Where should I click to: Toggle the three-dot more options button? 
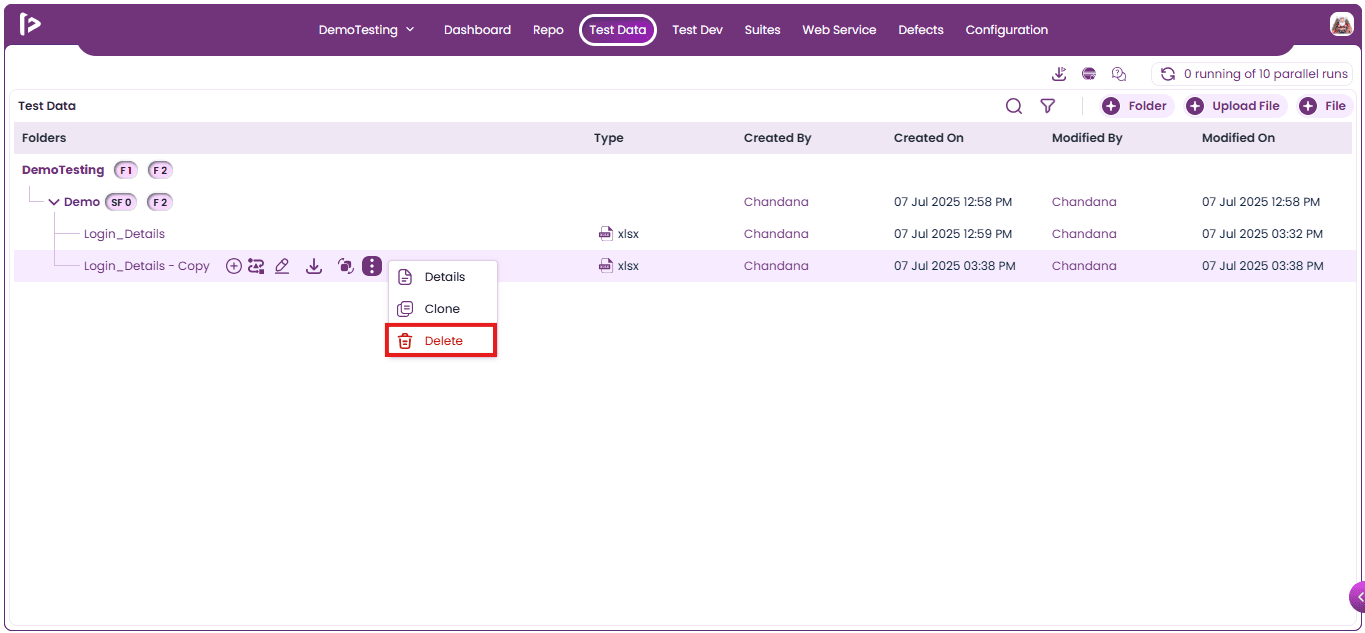click(x=372, y=266)
